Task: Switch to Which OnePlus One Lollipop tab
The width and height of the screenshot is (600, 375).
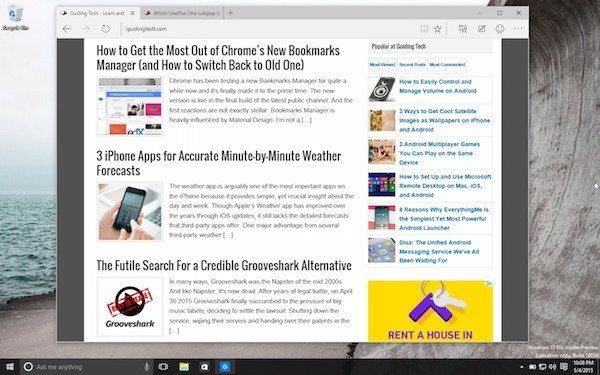Action: point(182,13)
